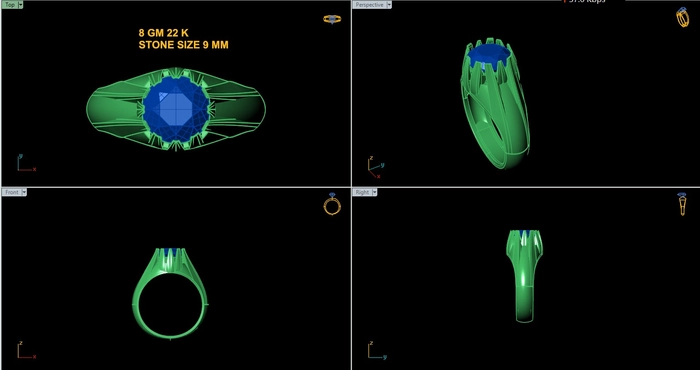Viewport: 700px width, 370px height.
Task: Expand the Perspective viewport menu arrow
Action: (389, 5)
